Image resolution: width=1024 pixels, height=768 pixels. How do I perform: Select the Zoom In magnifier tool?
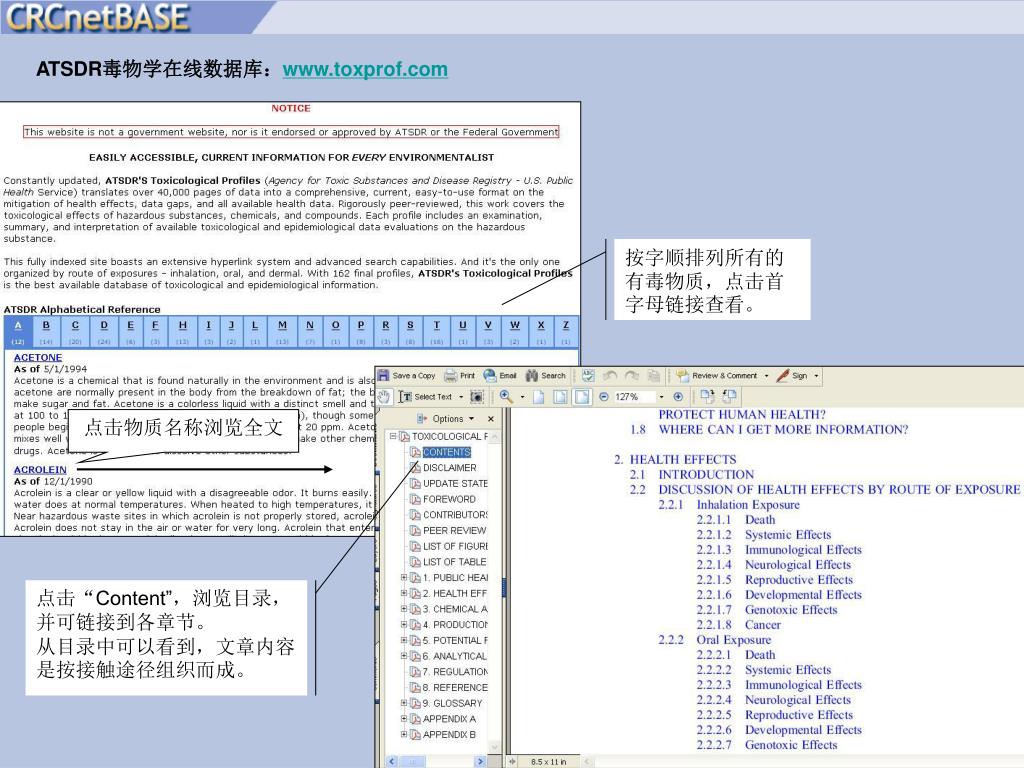[x=505, y=396]
